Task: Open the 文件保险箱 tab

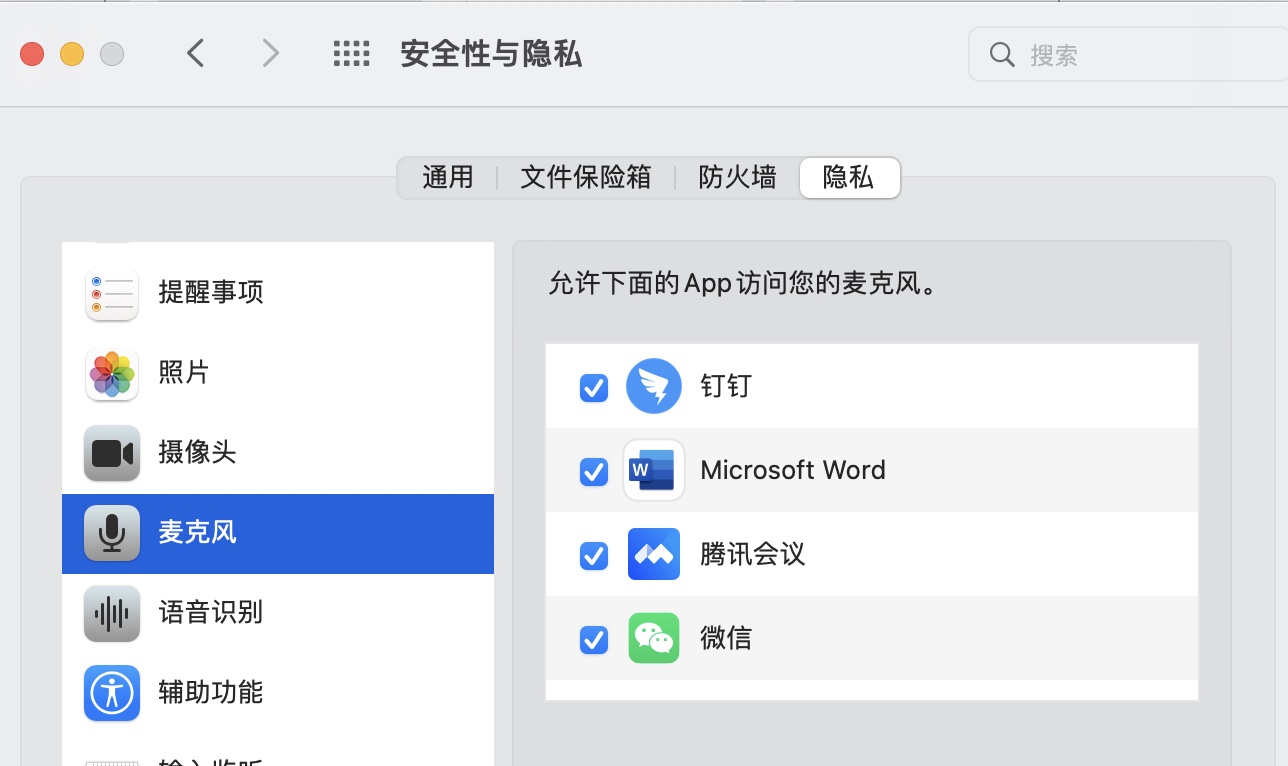Action: click(586, 178)
